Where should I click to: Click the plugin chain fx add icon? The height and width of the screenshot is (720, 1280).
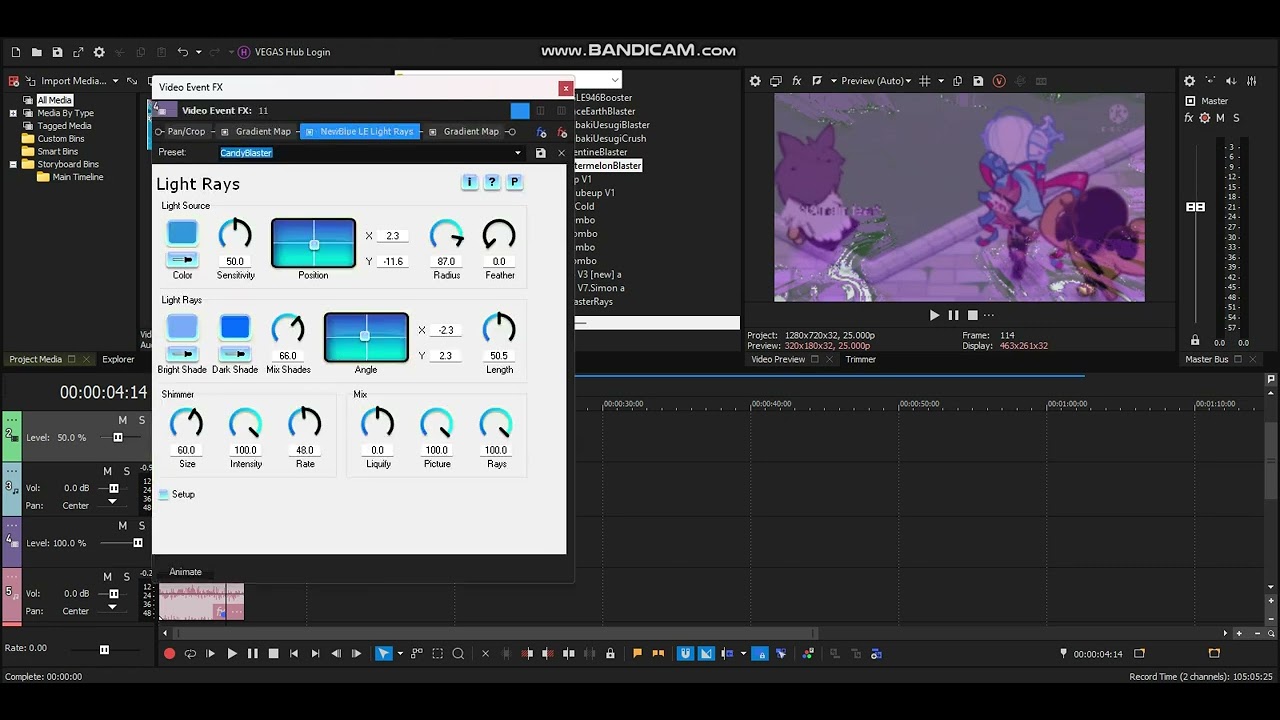[x=542, y=132]
